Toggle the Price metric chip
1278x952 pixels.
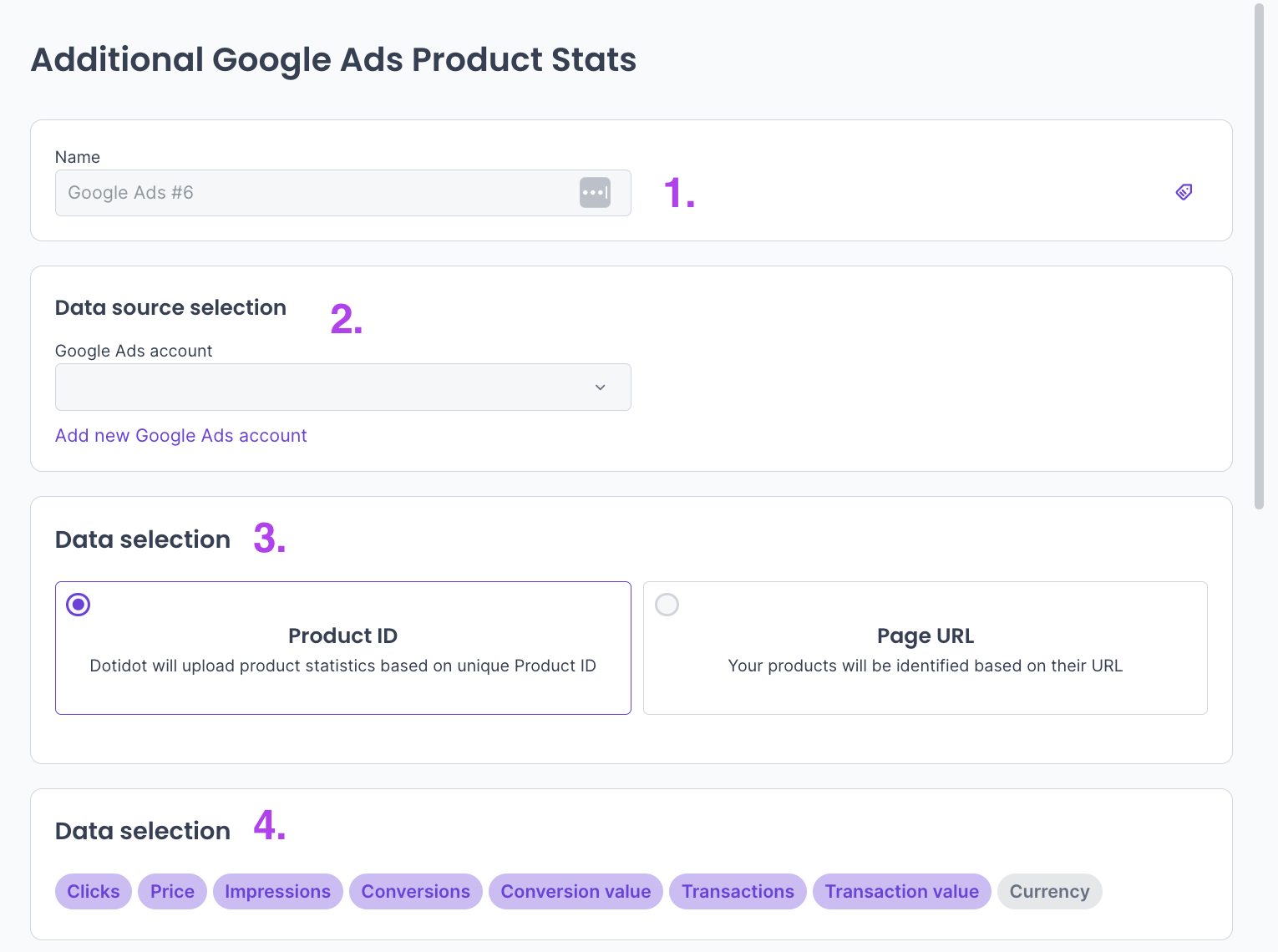point(172,892)
